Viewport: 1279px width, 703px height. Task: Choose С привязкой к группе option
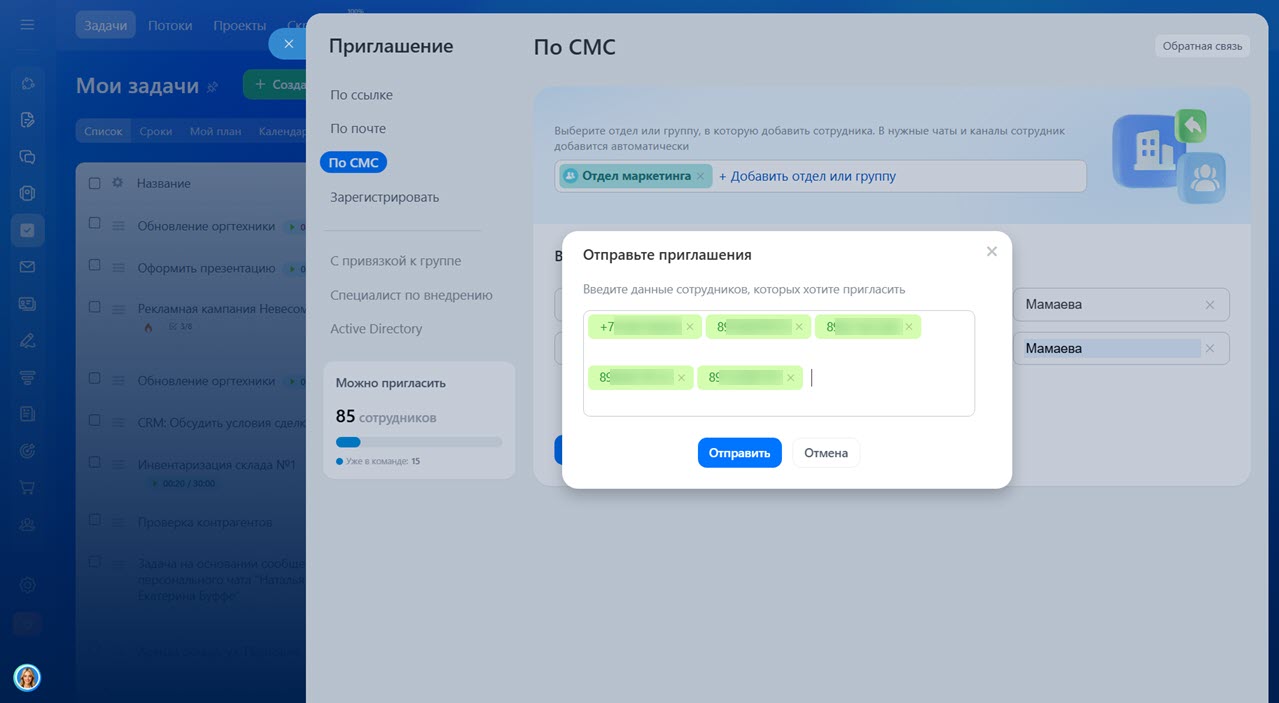click(396, 261)
